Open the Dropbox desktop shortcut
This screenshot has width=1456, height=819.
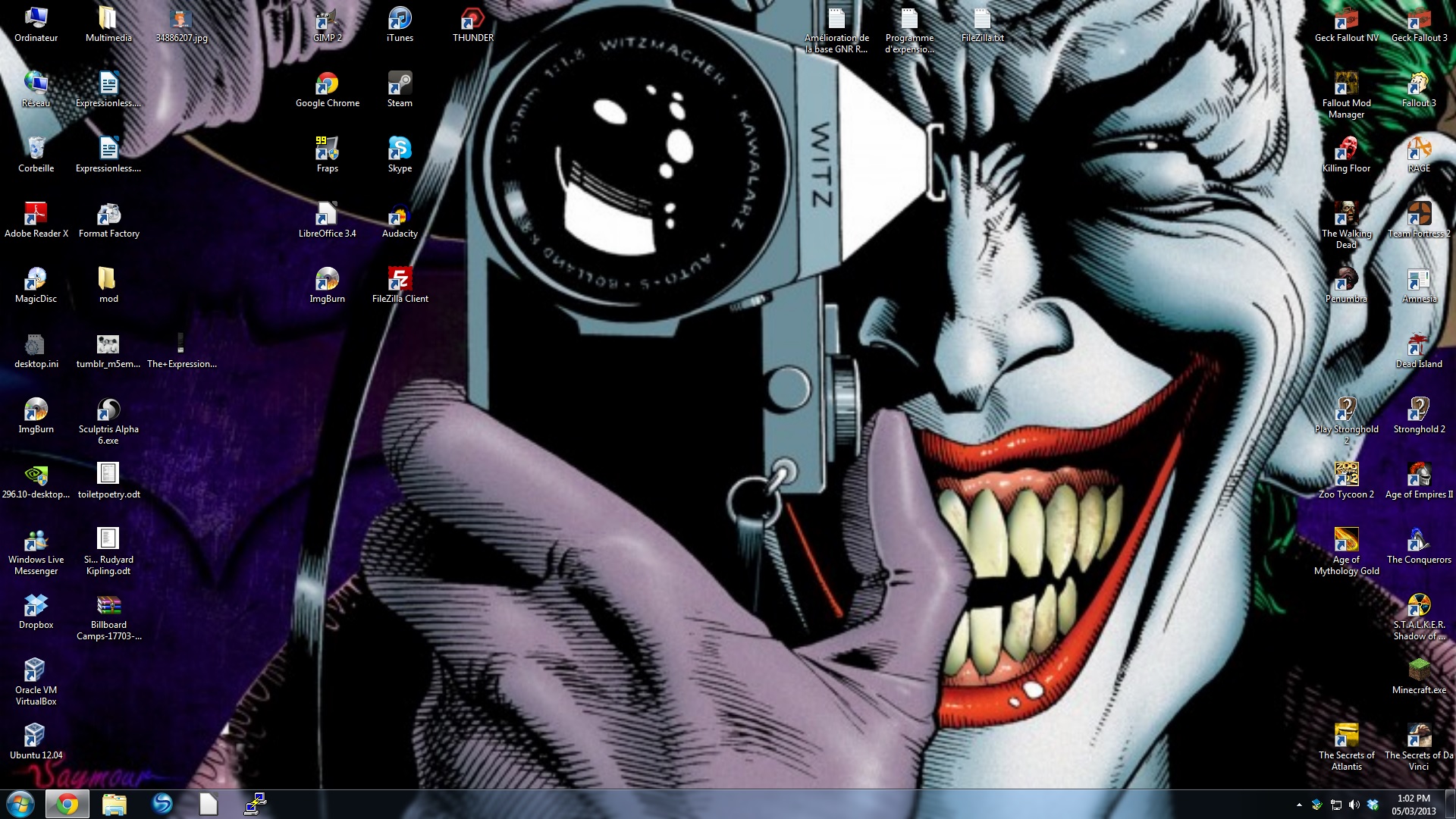click(36, 611)
